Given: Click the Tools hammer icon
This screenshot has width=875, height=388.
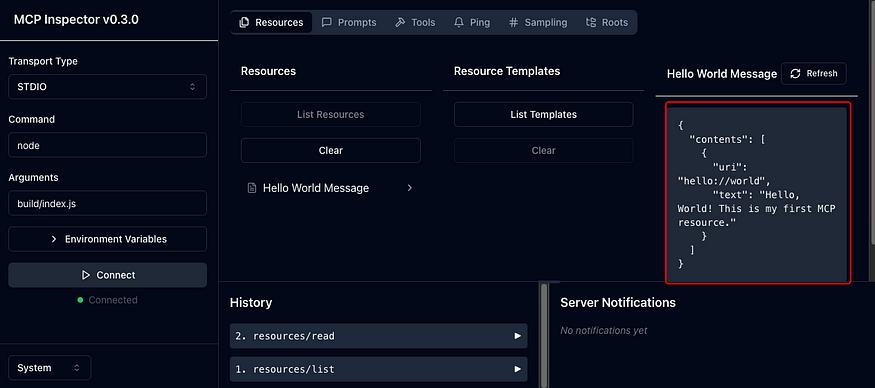Looking at the screenshot, I should pyautogui.click(x=400, y=22).
